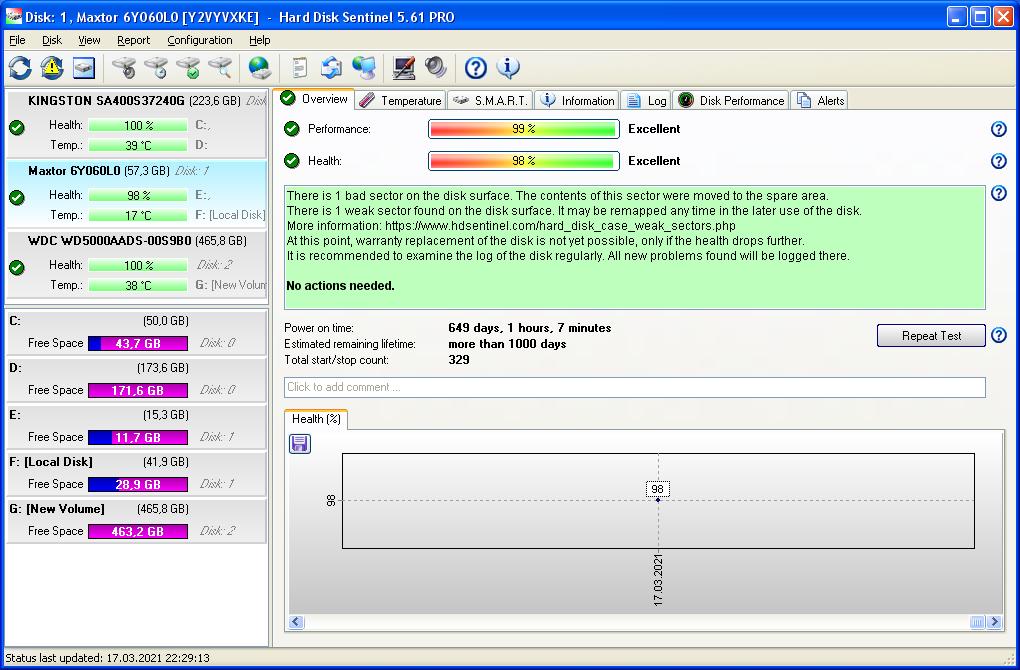Click the chart scrollbar left arrow
This screenshot has height=670, width=1020.
click(x=297, y=622)
